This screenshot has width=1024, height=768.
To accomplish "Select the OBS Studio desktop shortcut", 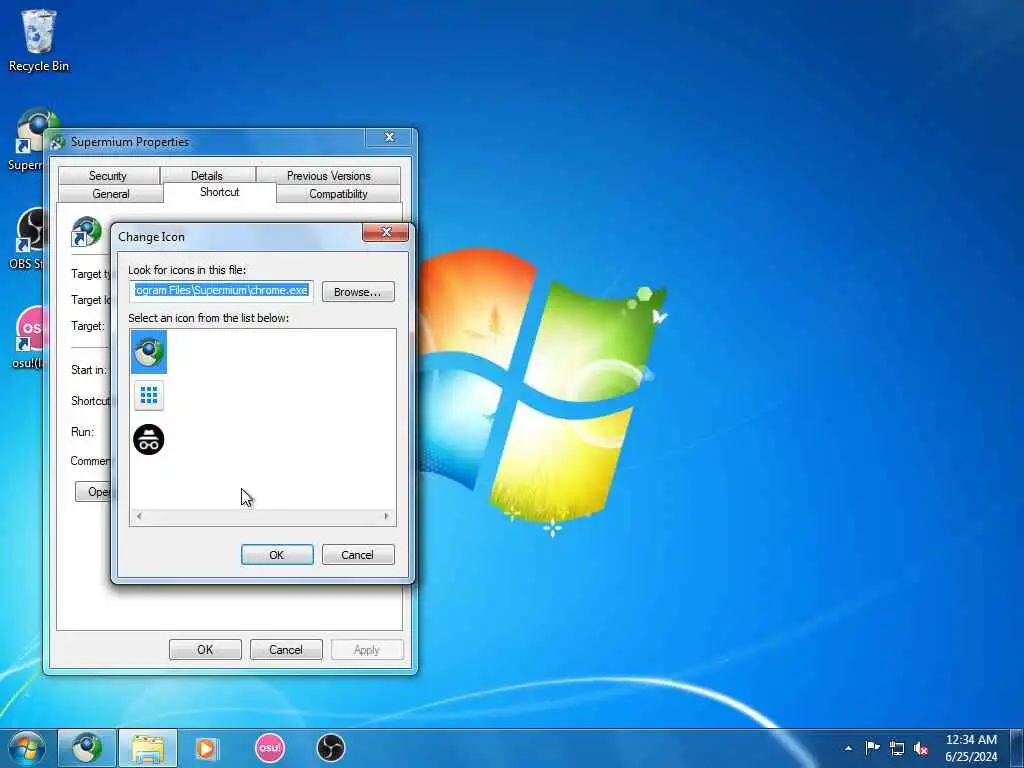I will (x=26, y=239).
